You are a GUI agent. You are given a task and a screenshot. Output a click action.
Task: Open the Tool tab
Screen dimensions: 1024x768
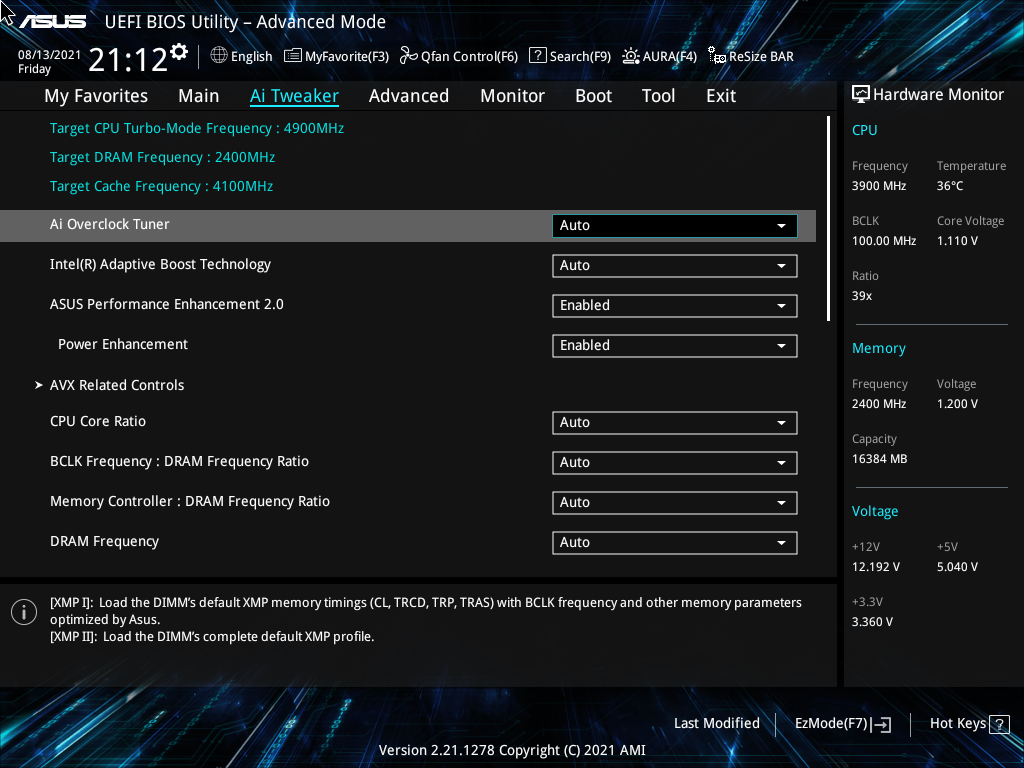click(658, 96)
